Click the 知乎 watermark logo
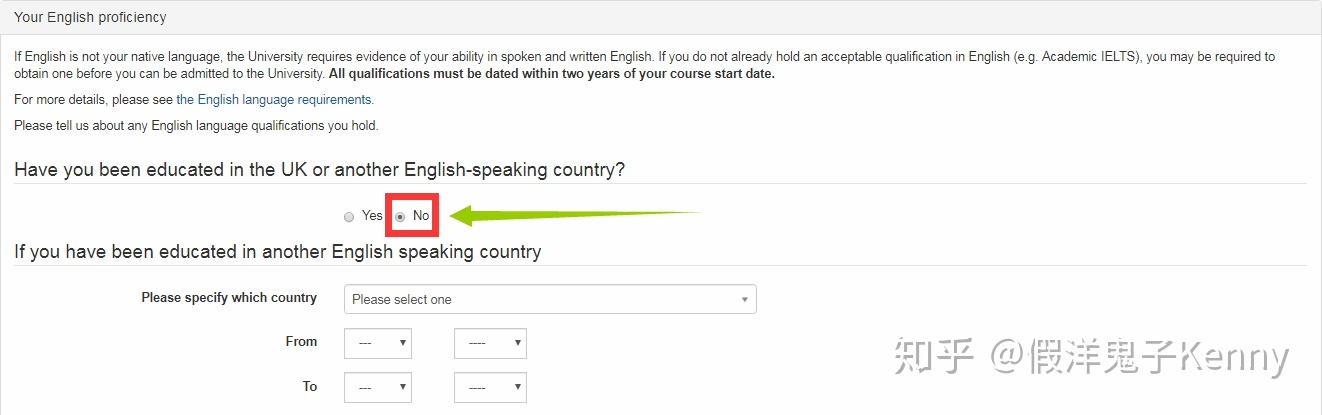The image size is (1322, 415). pyautogui.click(x=934, y=357)
